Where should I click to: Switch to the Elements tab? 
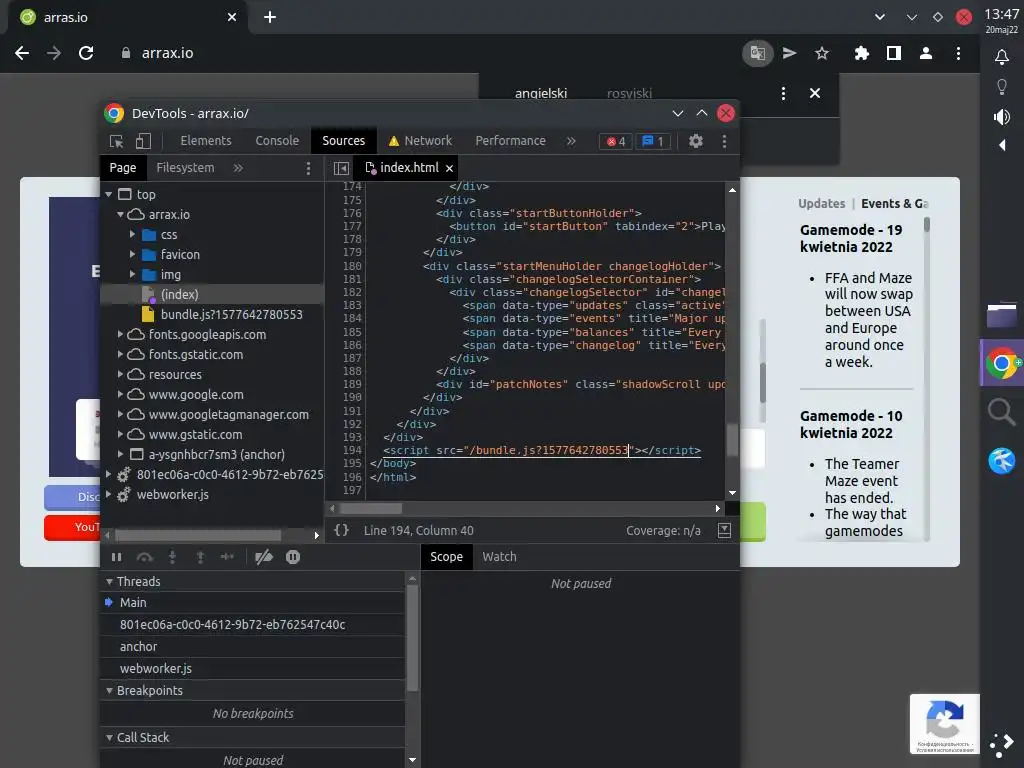(206, 141)
